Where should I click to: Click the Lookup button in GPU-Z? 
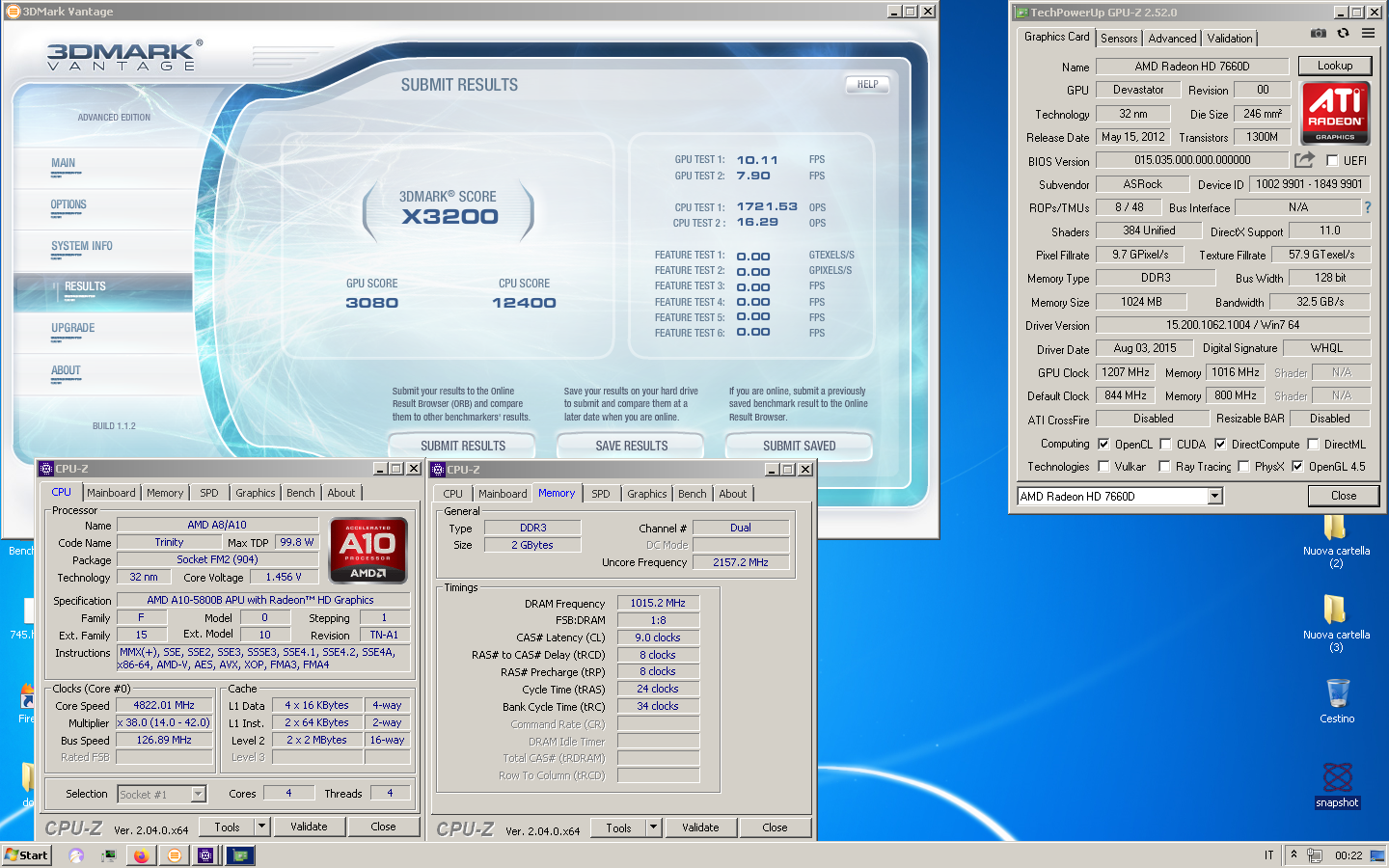pyautogui.click(x=1335, y=66)
